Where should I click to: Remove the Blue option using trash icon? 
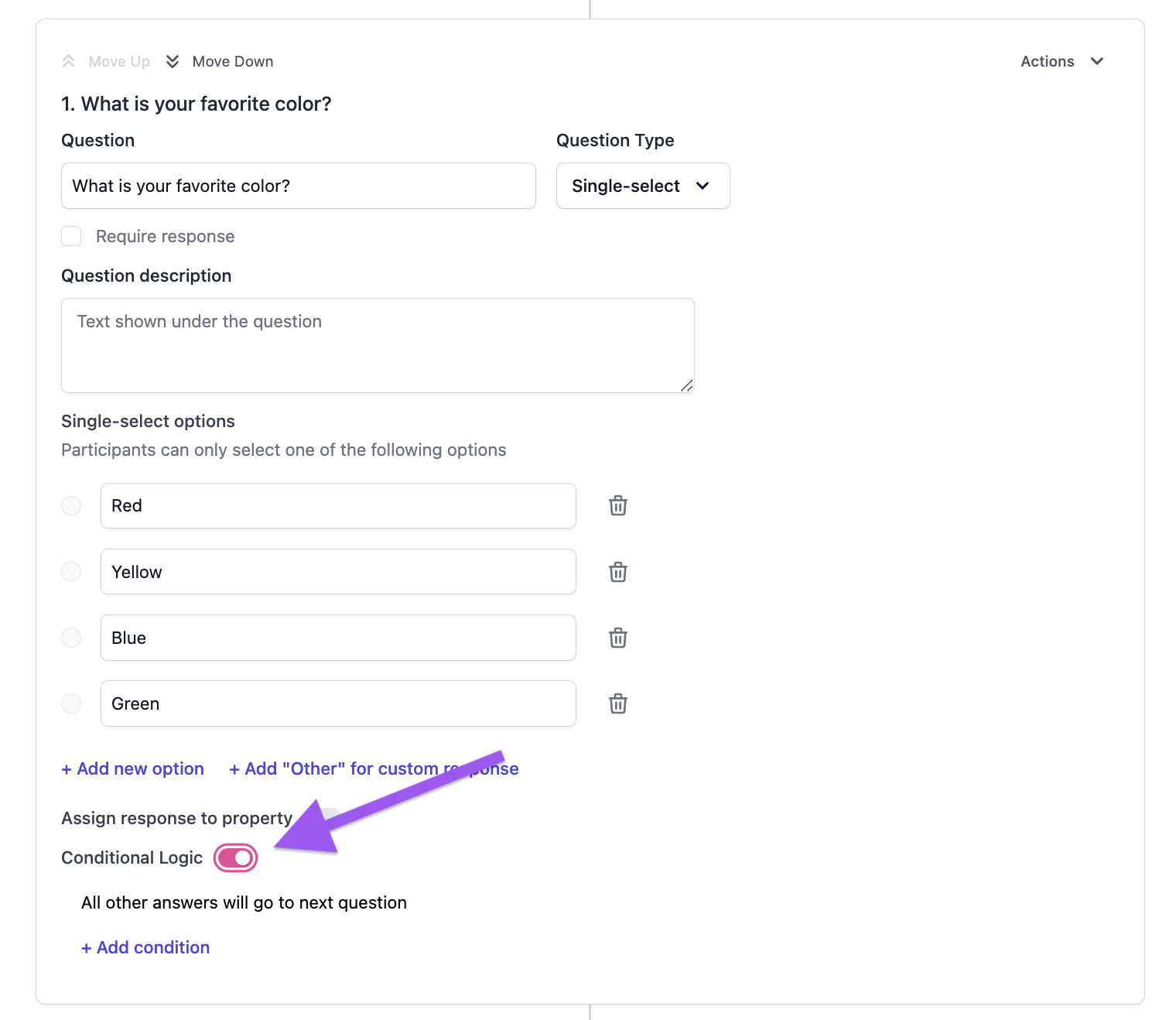click(617, 638)
